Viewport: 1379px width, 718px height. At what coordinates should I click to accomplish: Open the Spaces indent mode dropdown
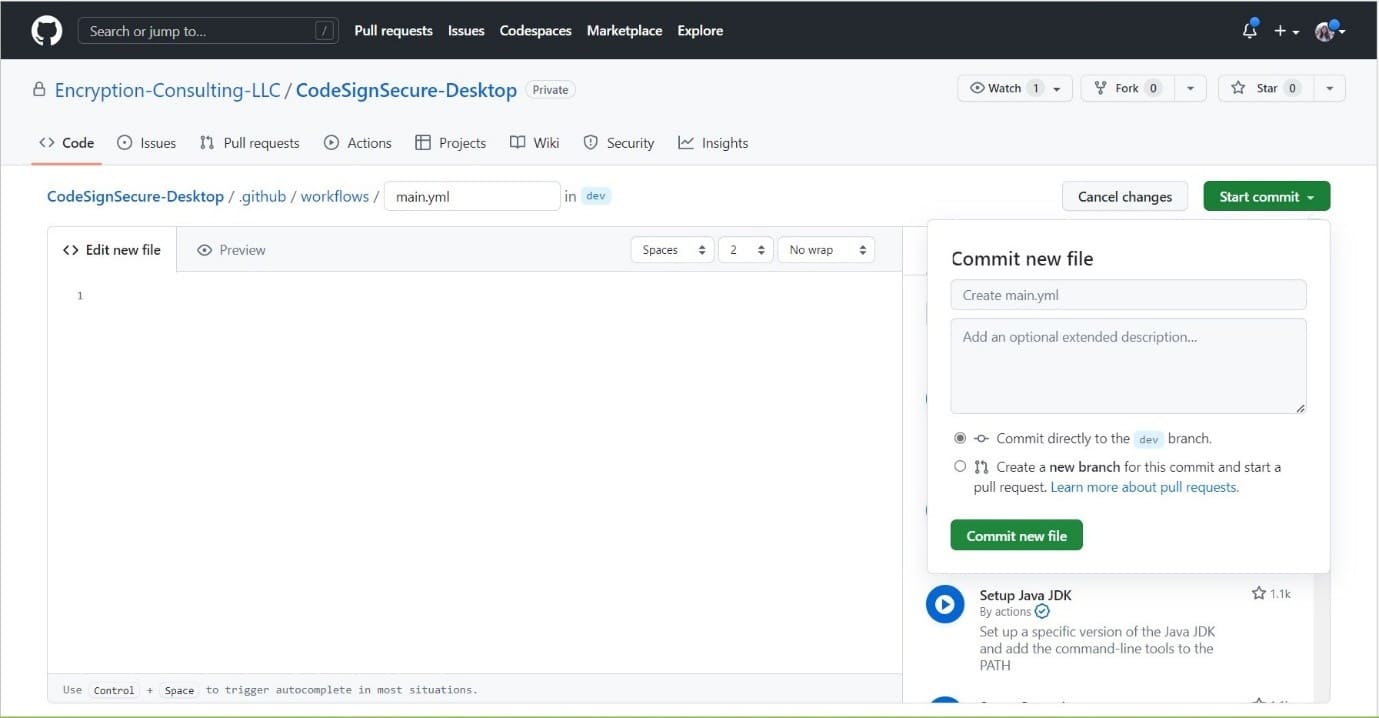[x=672, y=250]
